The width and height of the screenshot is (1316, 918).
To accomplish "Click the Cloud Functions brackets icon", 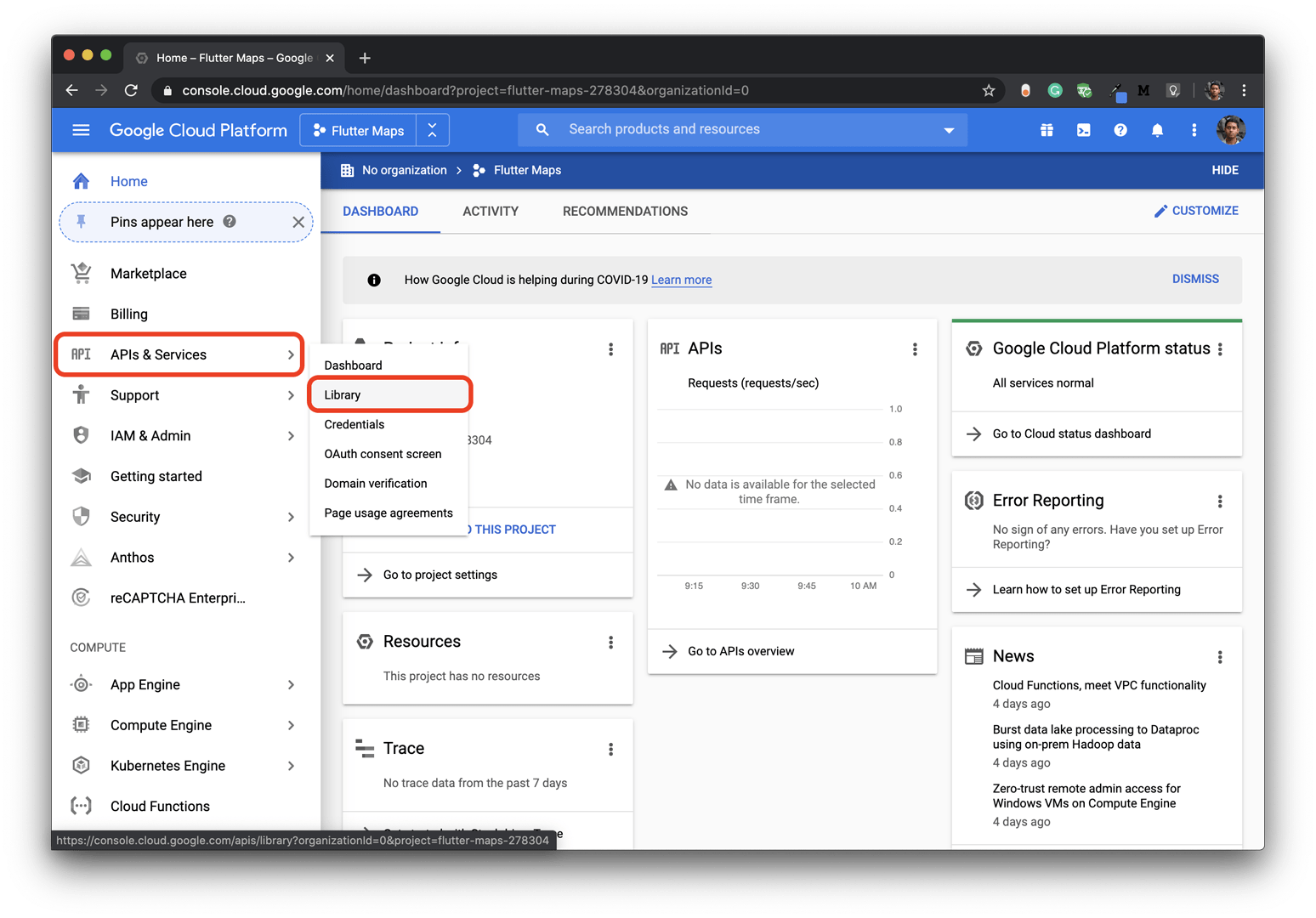I will click(81, 806).
